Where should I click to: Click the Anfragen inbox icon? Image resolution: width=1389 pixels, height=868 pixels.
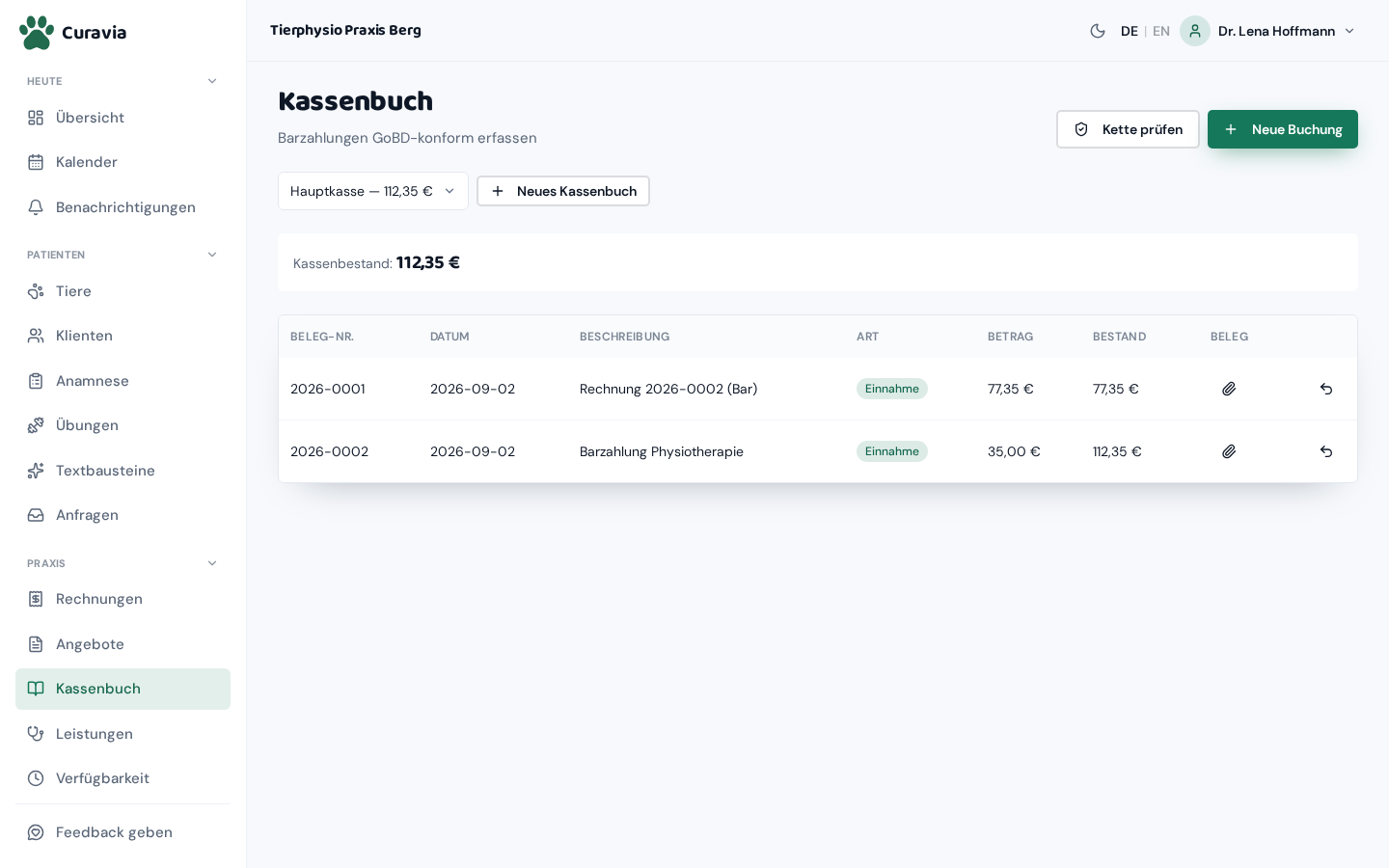(36, 515)
